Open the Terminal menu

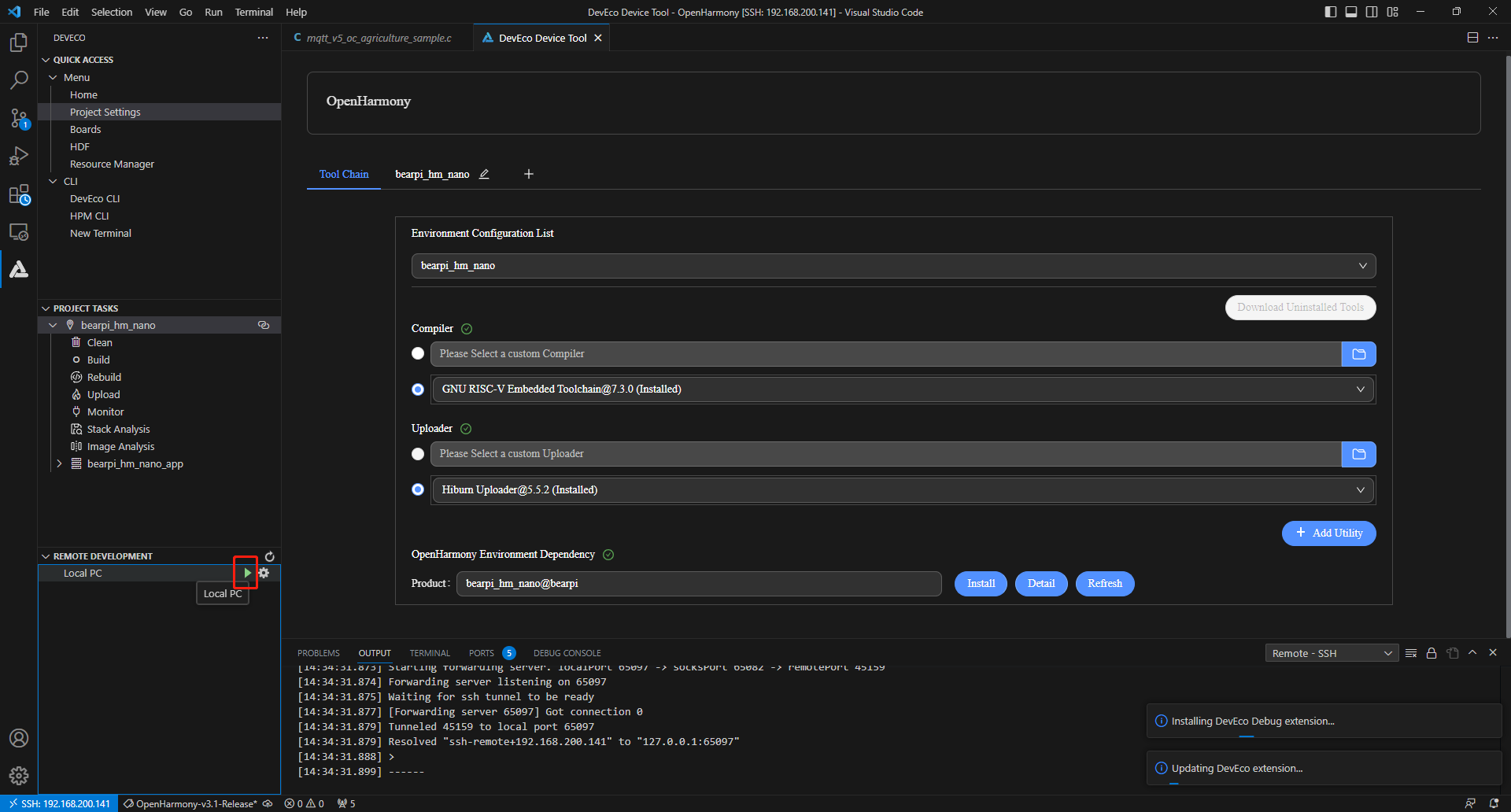click(253, 12)
